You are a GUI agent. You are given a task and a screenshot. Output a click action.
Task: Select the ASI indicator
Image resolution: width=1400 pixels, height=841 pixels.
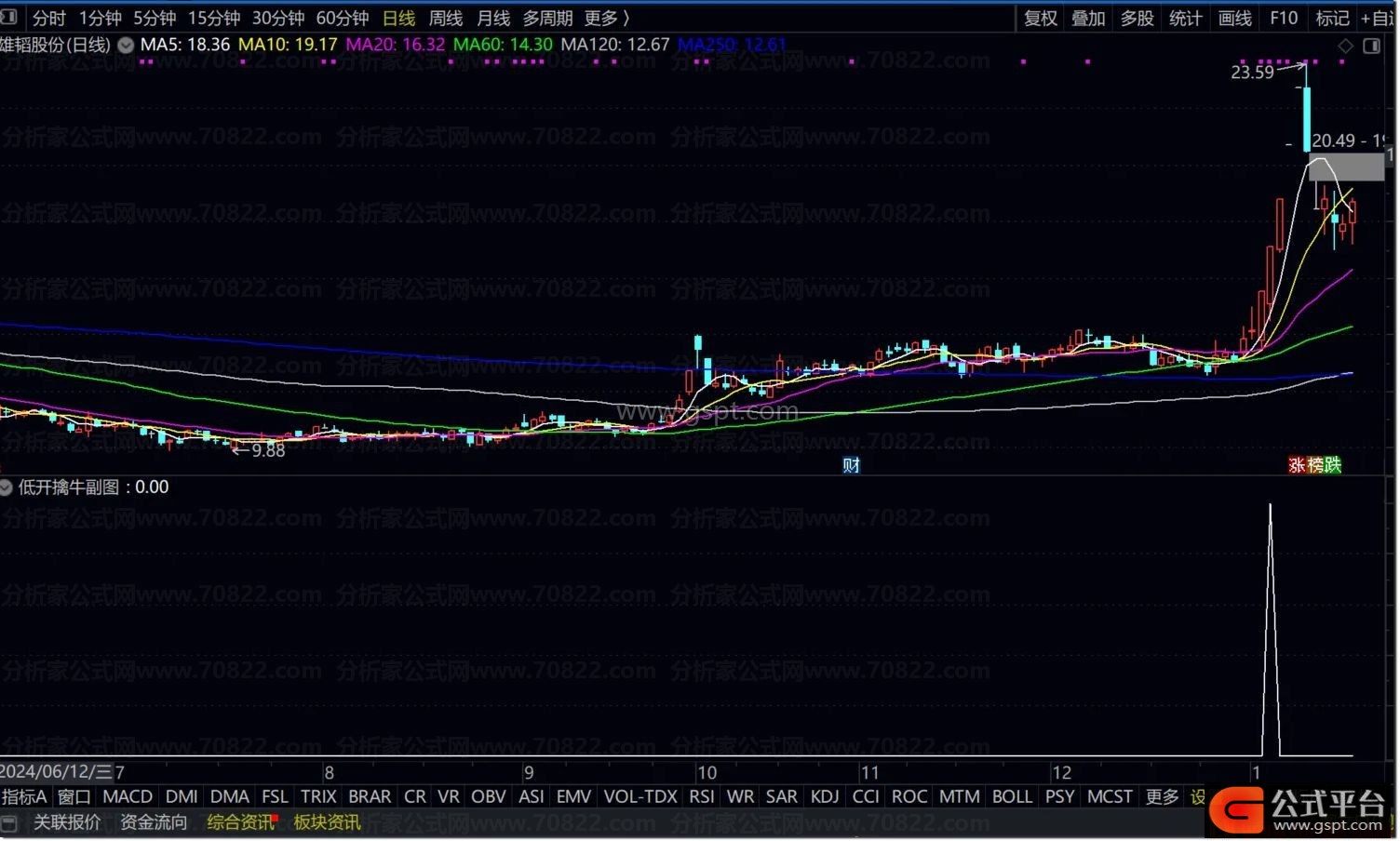532,797
